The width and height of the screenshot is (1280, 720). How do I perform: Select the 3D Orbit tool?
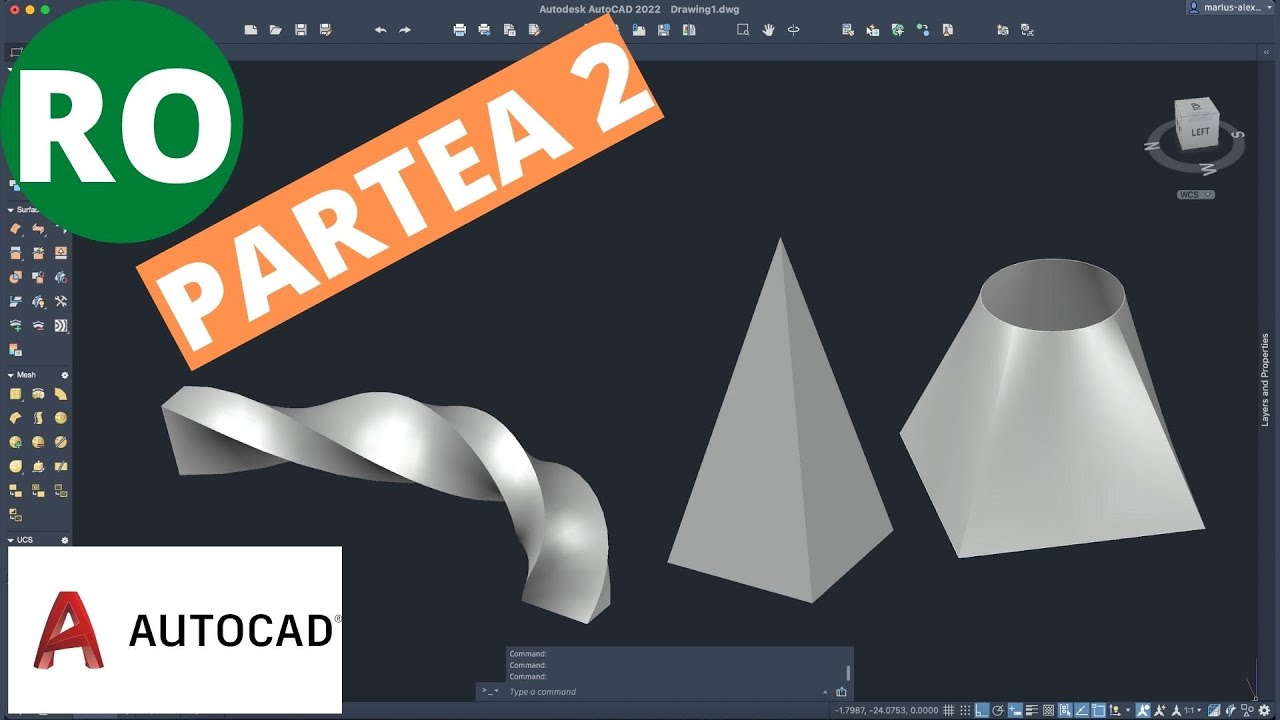793,30
